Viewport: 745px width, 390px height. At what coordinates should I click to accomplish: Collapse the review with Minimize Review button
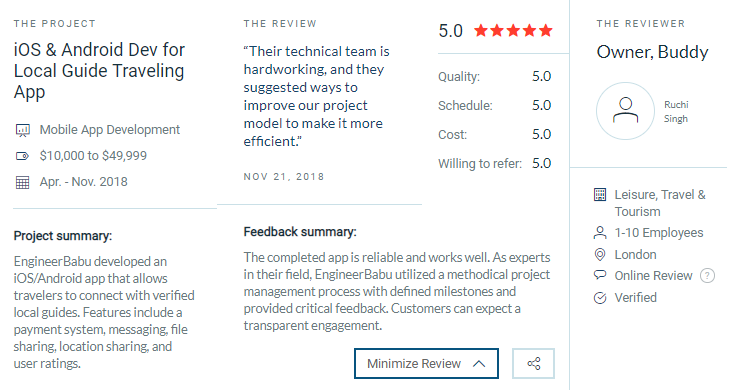[426, 363]
